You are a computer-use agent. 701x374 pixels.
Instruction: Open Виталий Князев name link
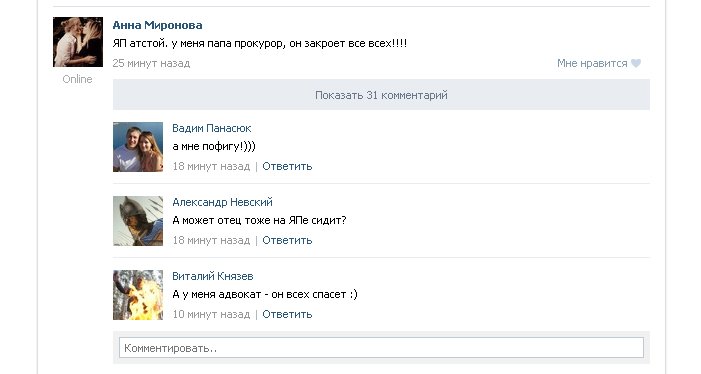pos(213,276)
